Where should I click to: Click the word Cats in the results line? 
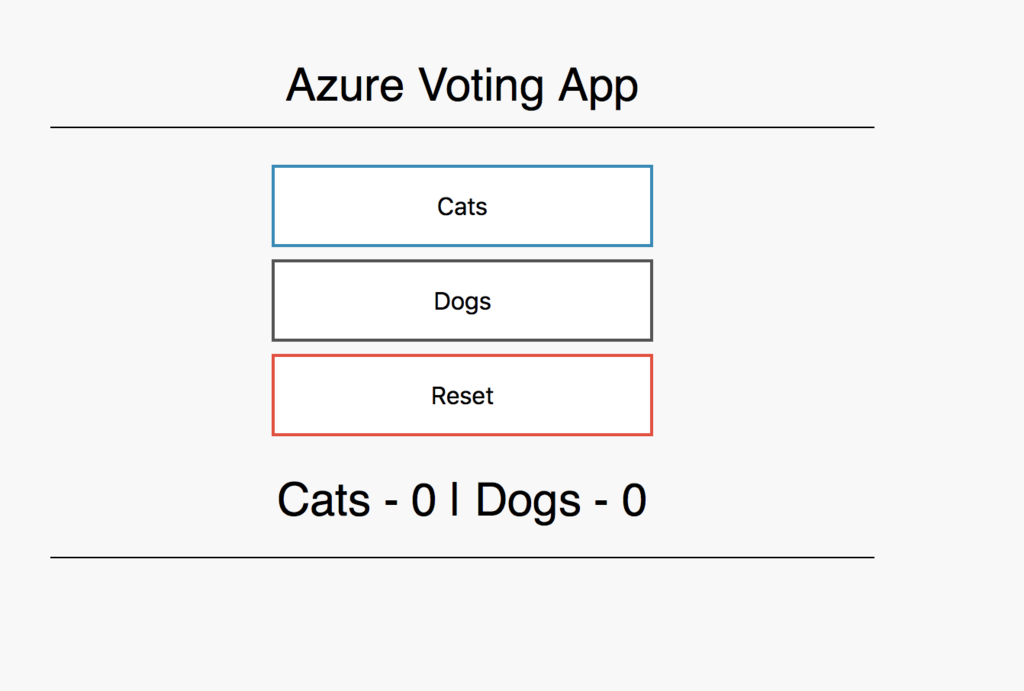click(323, 500)
